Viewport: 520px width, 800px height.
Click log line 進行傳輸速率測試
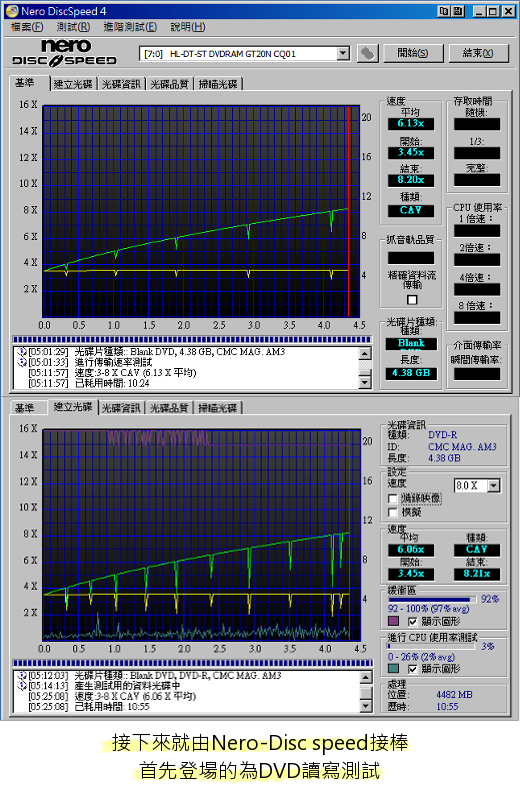[x=113, y=362]
